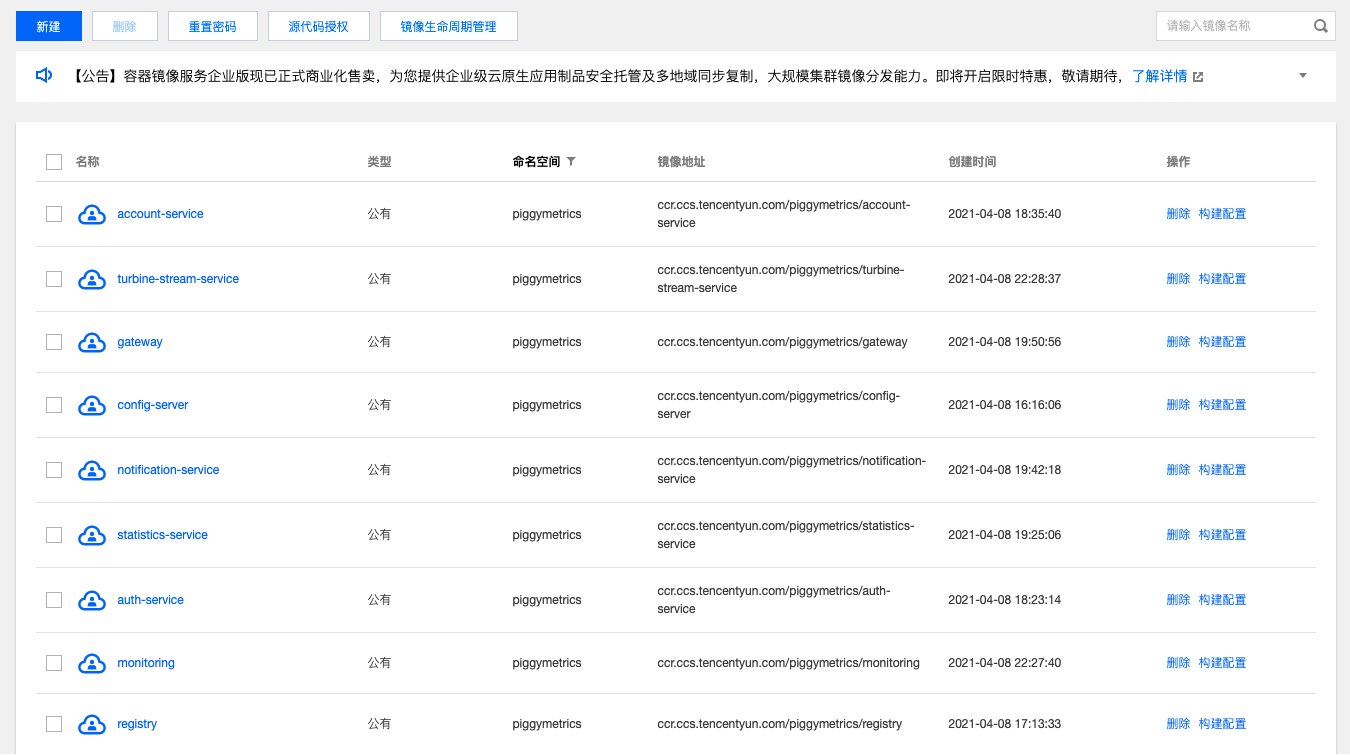Click the 删除 toolbar button
Viewport: 1350px width, 755px height.
(125, 27)
